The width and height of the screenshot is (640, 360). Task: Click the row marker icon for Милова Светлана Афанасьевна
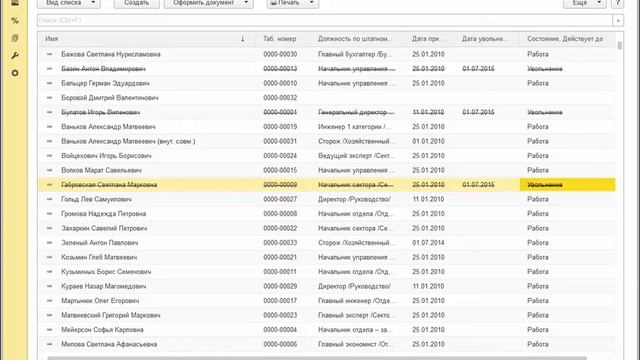(50, 344)
